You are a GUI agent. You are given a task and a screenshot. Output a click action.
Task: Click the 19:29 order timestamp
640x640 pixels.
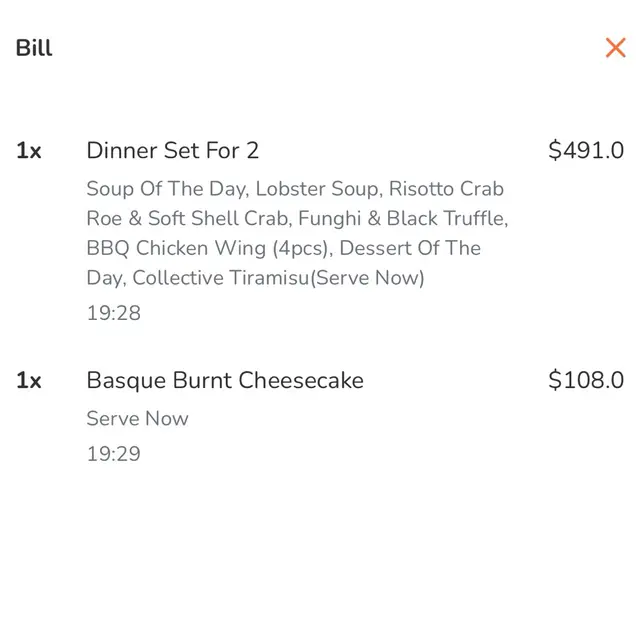point(113,454)
